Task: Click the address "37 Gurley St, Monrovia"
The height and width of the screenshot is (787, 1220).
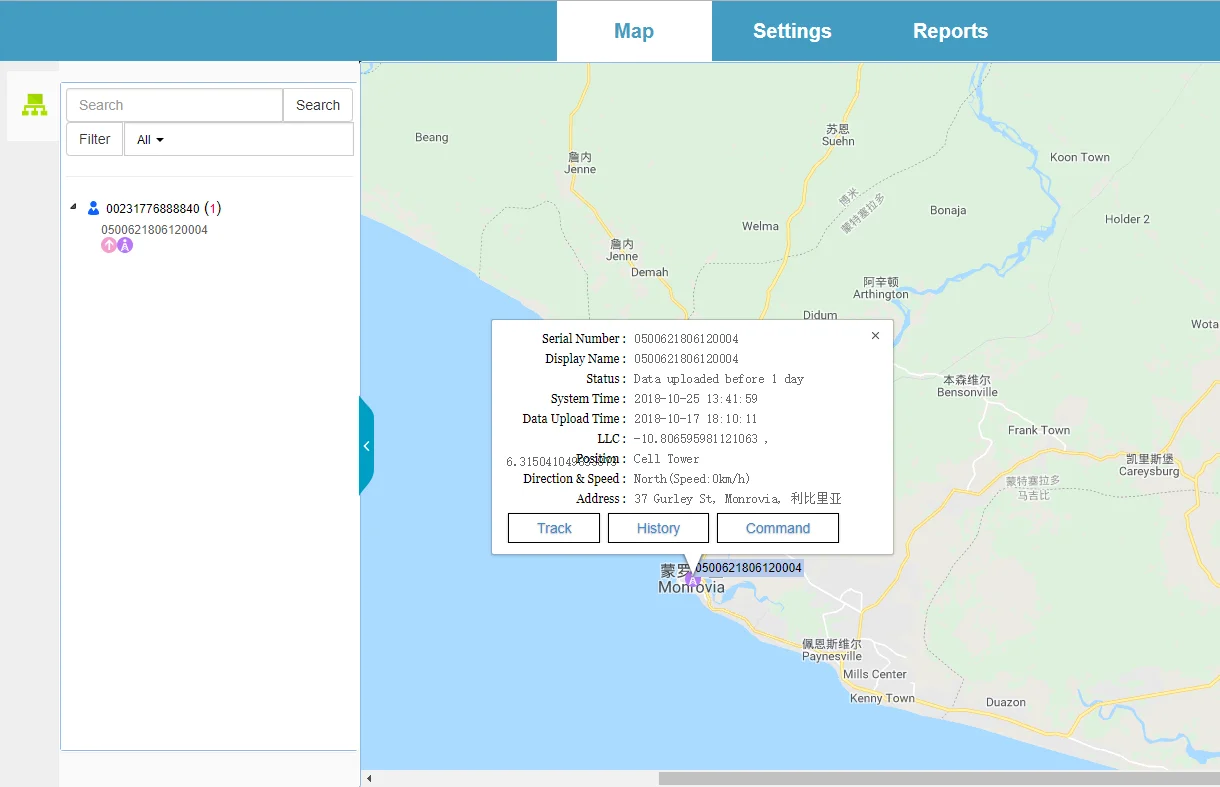Action: tap(709, 499)
